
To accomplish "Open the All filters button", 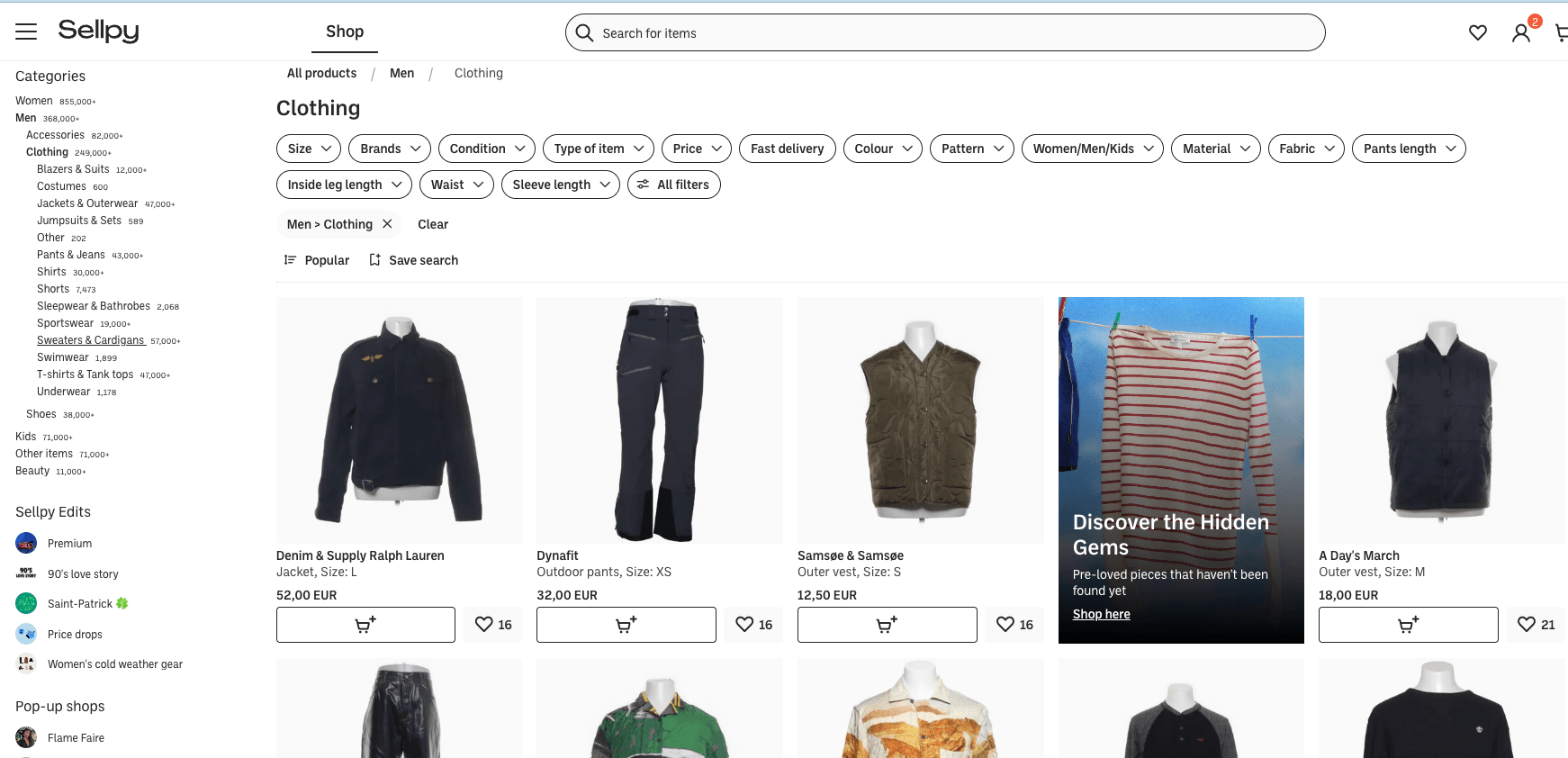I will point(674,185).
